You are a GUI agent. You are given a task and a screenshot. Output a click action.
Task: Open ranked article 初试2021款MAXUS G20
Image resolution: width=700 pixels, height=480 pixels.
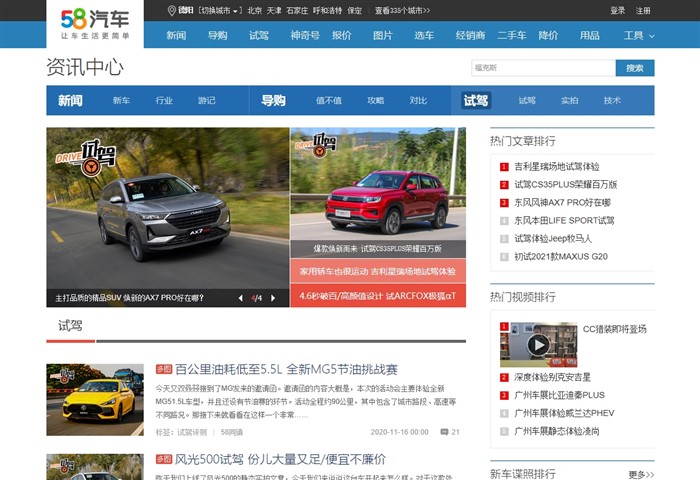click(561, 256)
